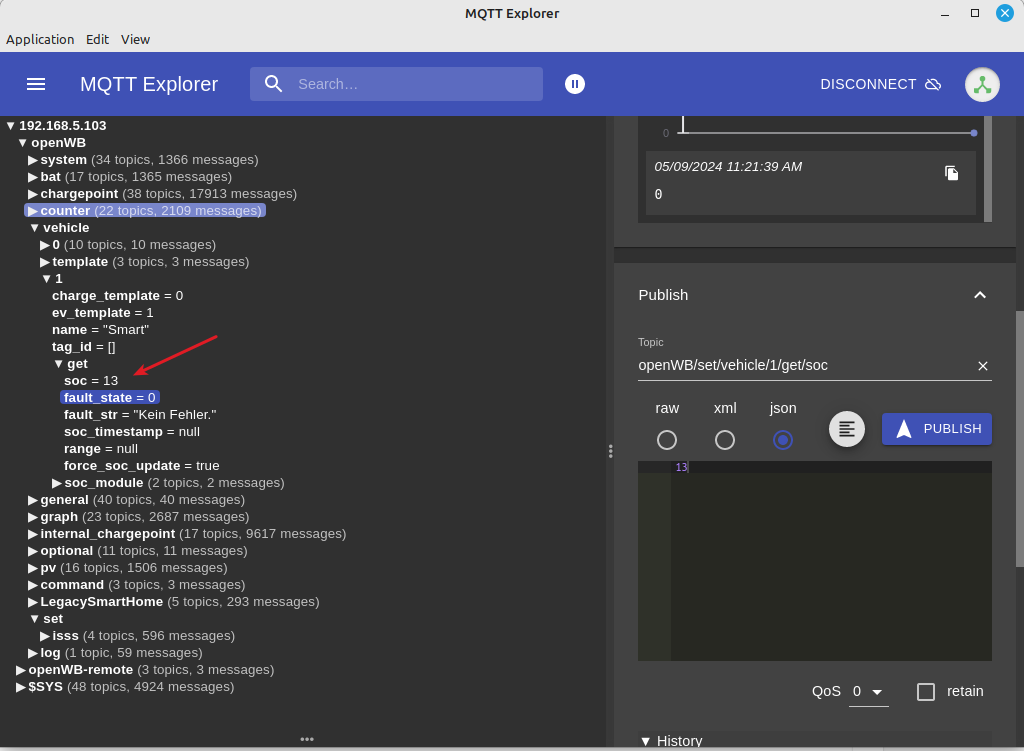The image size is (1024, 751).
Task: Select the tag_id = [] topic
Action: point(84,347)
